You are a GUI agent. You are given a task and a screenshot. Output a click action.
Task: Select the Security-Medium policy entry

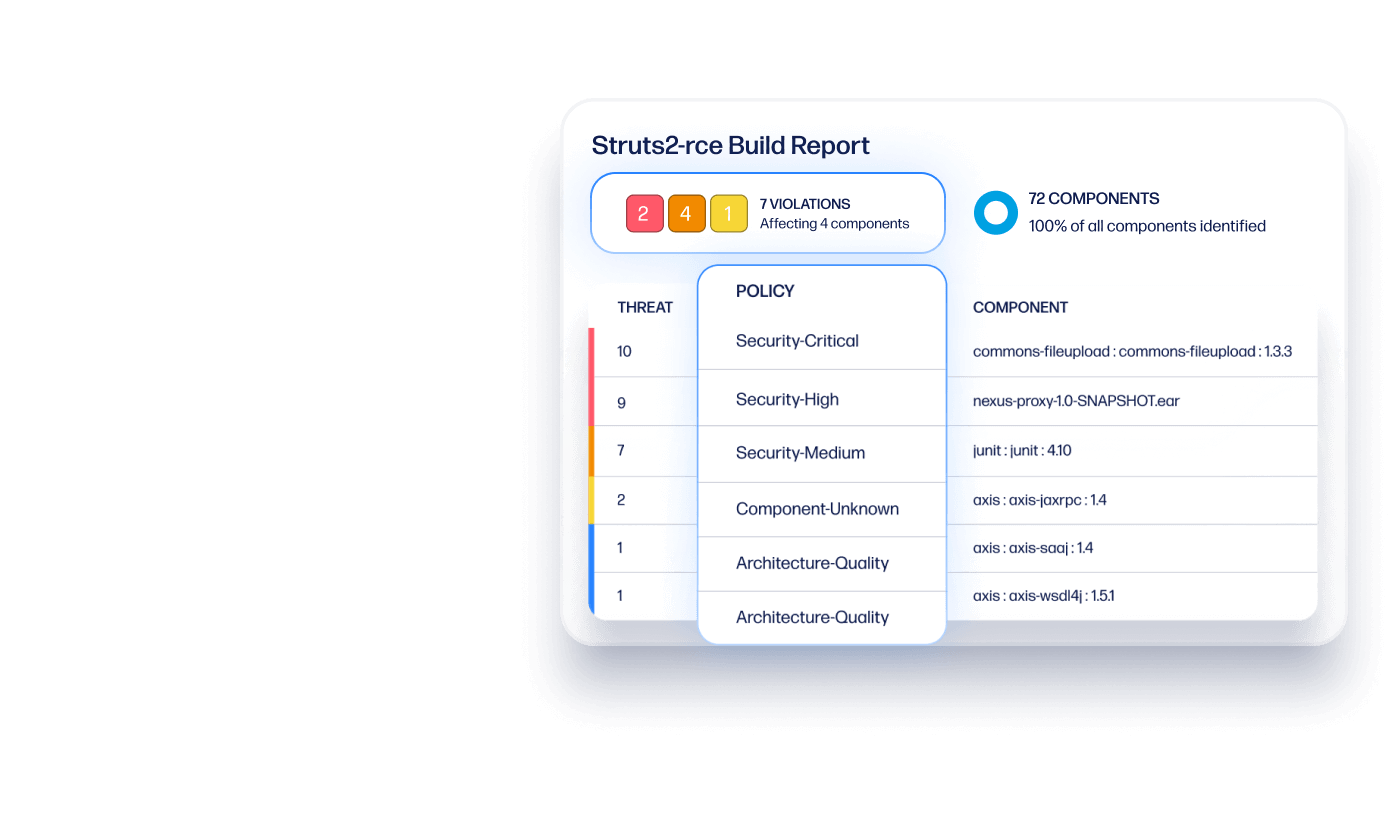(x=800, y=453)
